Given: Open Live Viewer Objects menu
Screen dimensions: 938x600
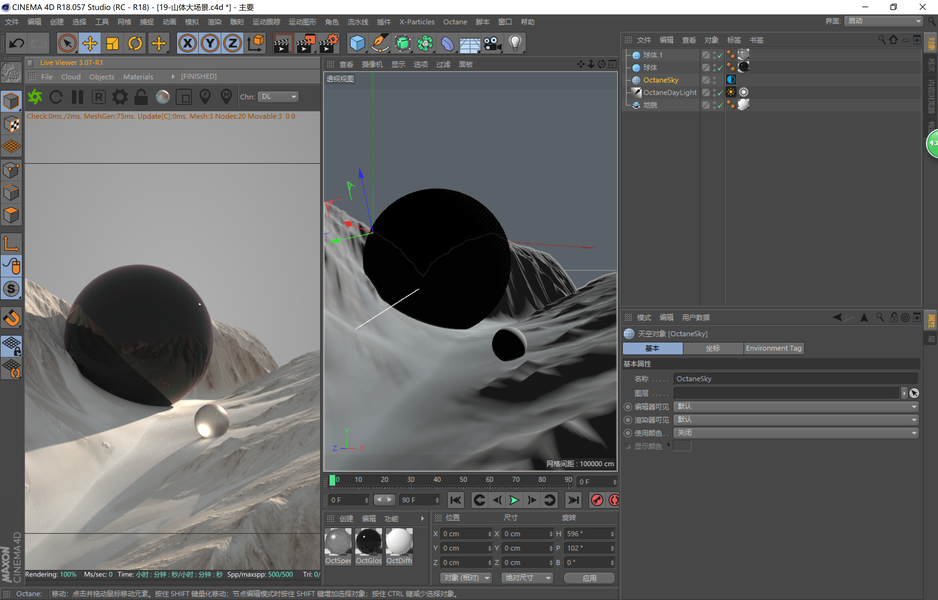Looking at the screenshot, I should 102,77.
